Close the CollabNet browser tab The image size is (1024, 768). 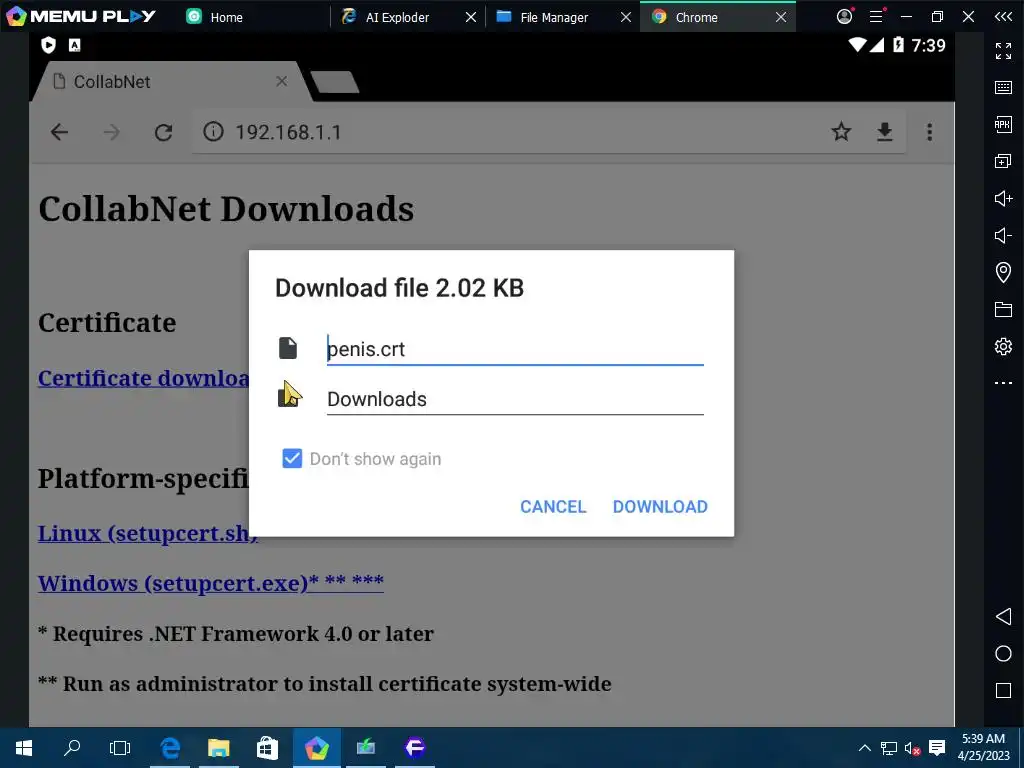pos(281,82)
